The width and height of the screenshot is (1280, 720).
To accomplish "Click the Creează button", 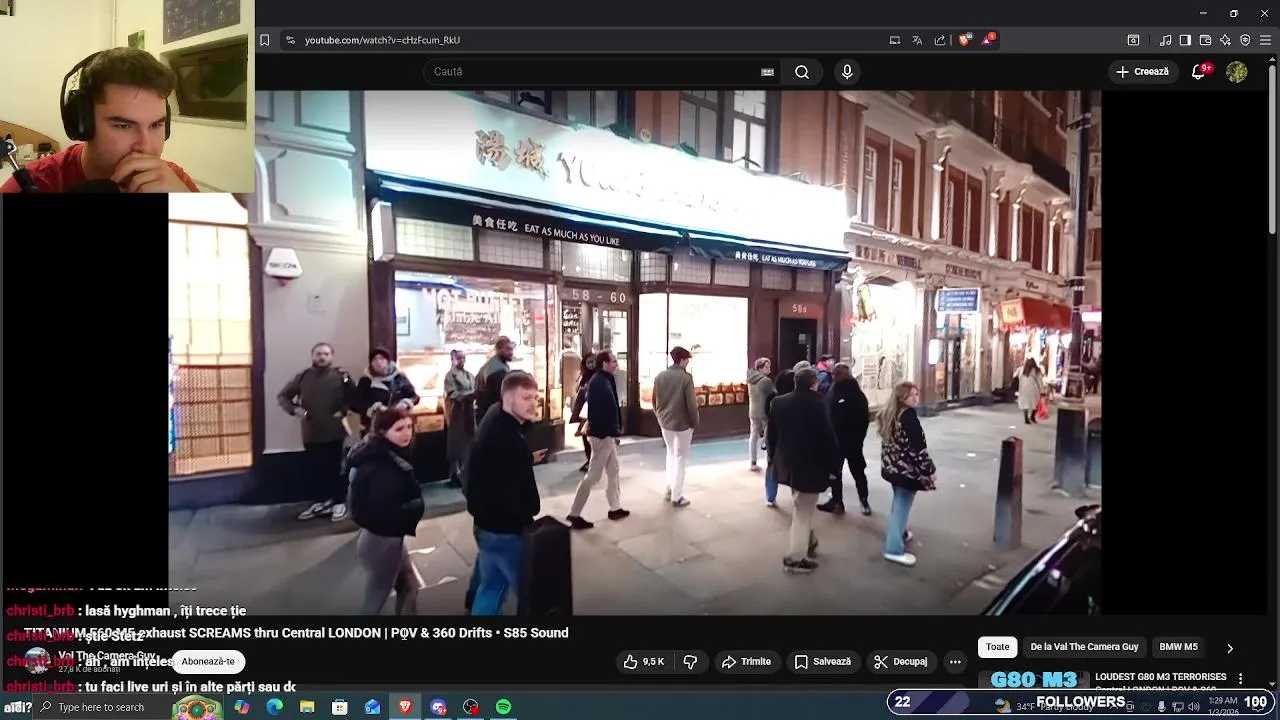I will point(1142,72).
